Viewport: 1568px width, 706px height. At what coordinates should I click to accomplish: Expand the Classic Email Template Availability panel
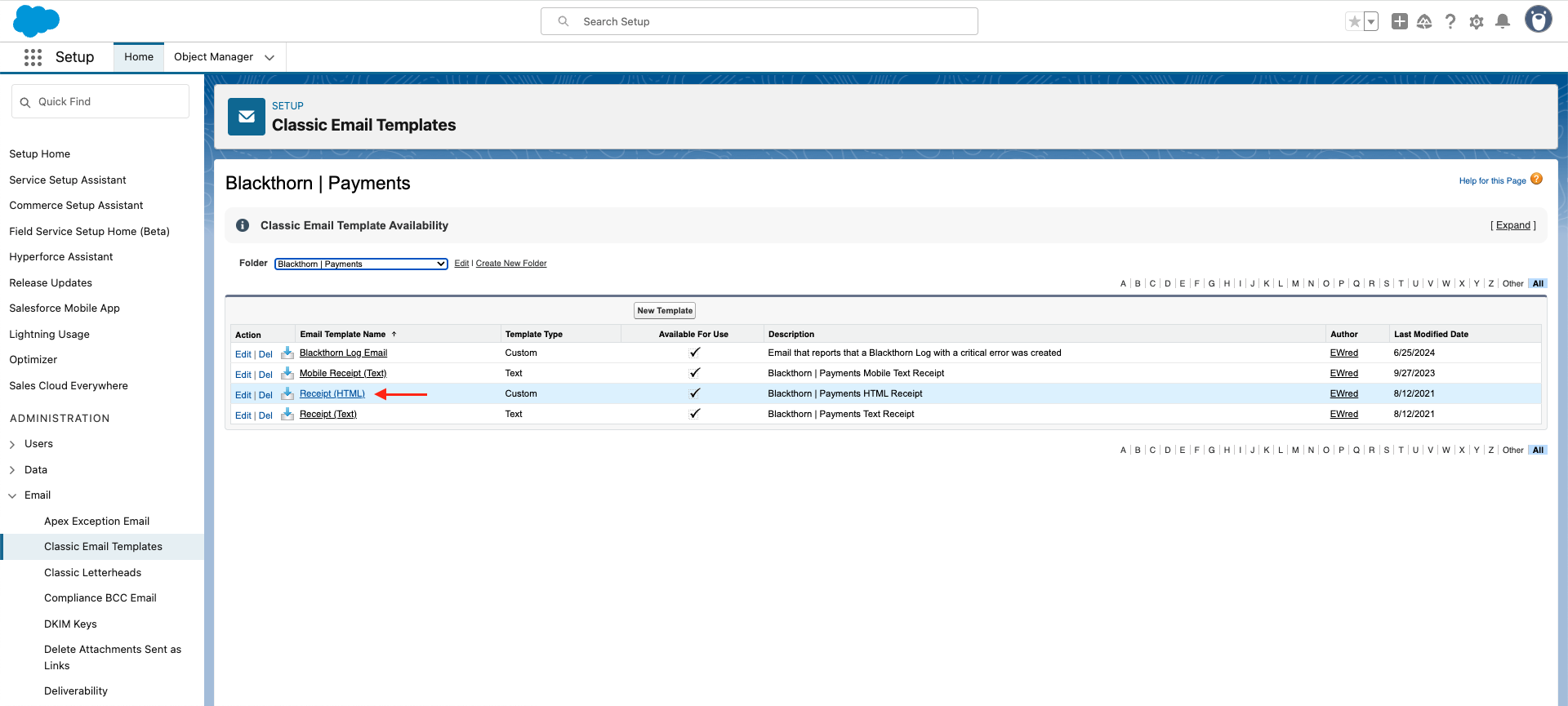(x=1513, y=225)
